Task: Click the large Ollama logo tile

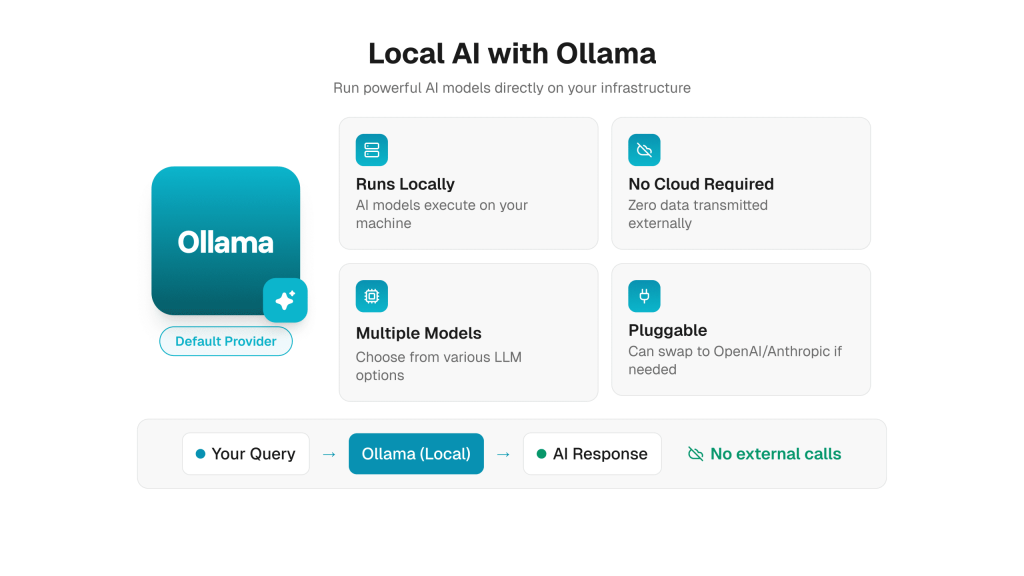Action: point(226,241)
